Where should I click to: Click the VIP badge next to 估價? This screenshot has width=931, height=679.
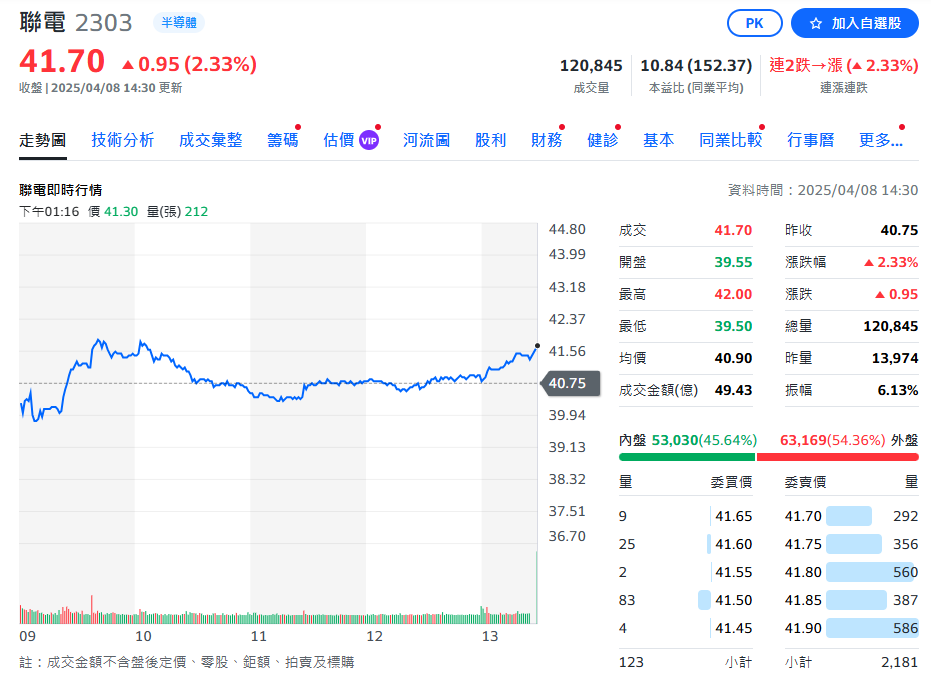point(369,141)
